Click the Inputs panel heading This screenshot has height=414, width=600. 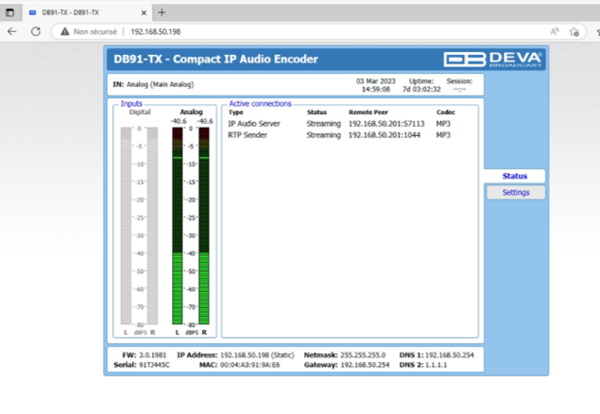point(131,104)
